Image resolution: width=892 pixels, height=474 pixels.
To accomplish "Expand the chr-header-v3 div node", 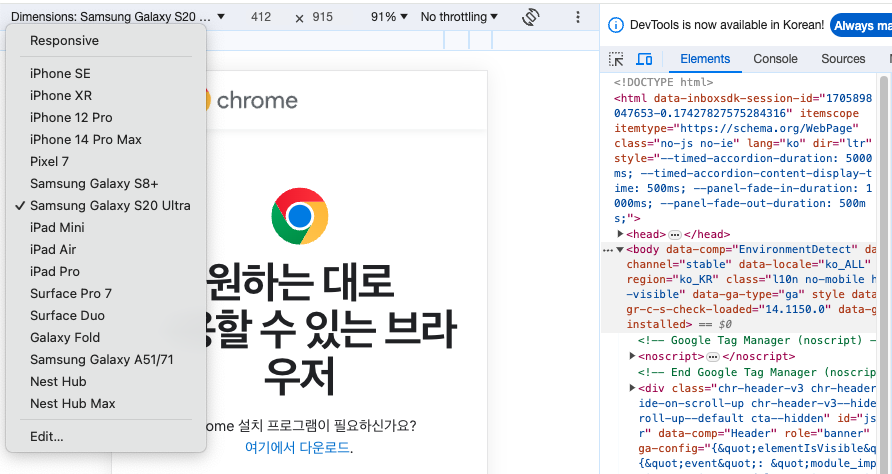I will (632, 388).
